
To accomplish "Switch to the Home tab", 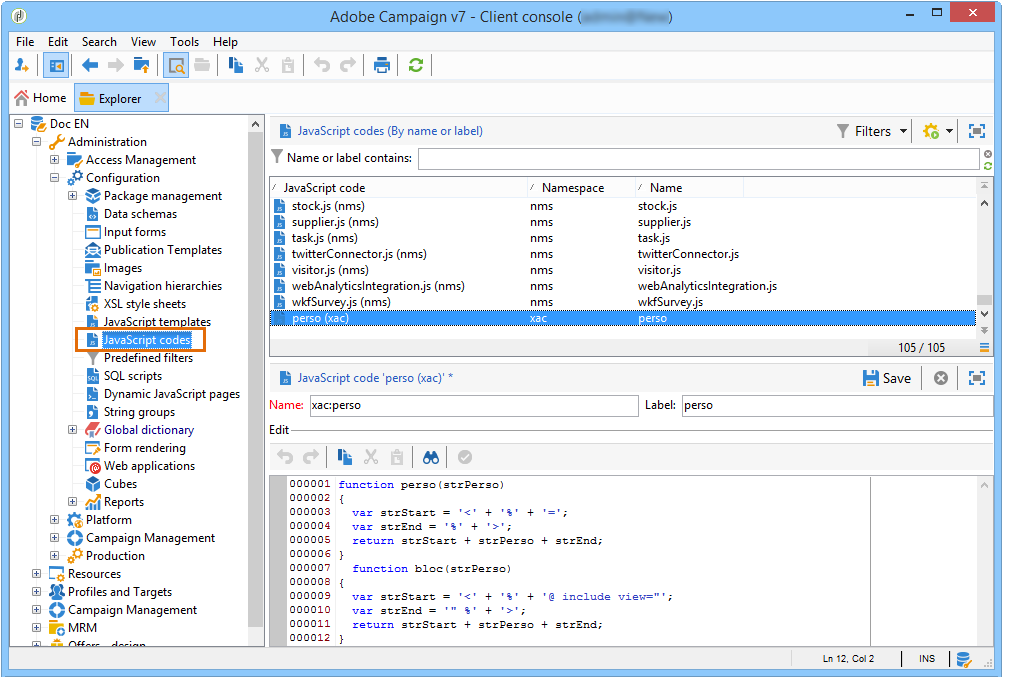I will tap(40, 98).
